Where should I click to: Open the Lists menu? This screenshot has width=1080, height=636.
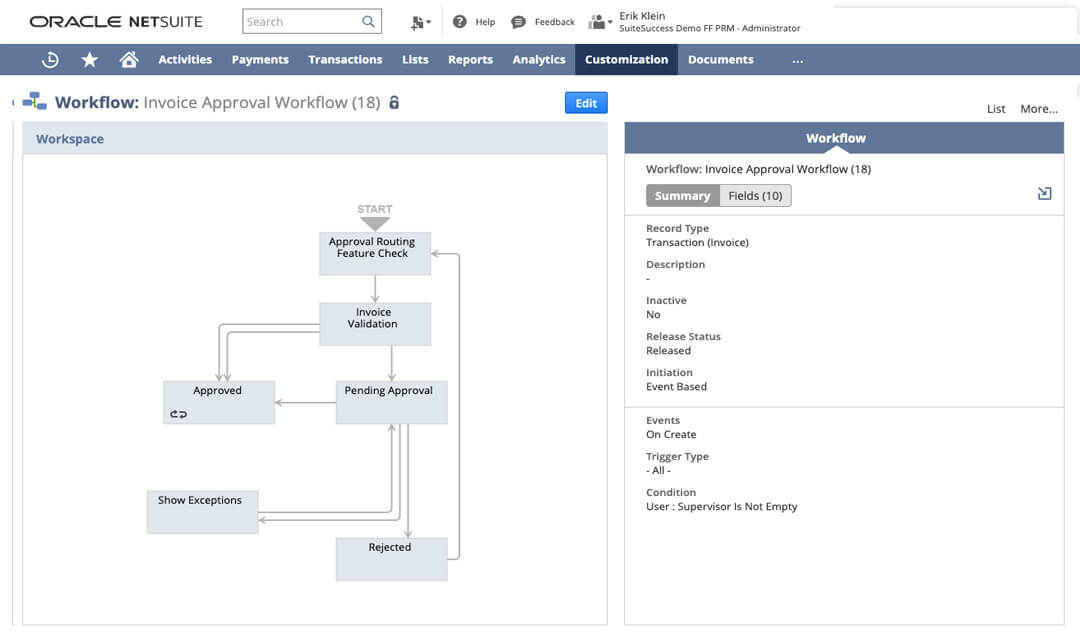(415, 60)
